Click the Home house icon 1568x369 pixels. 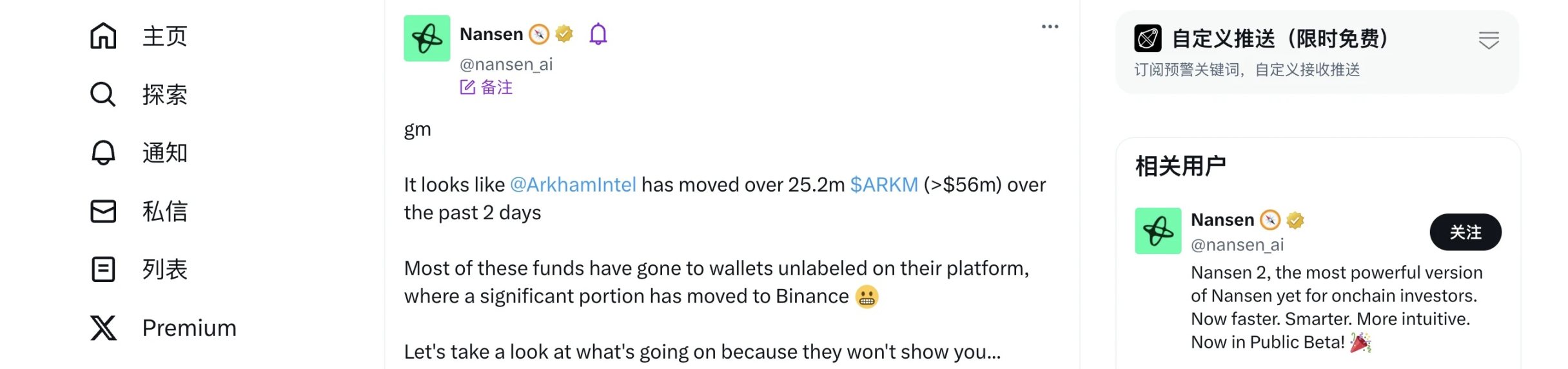[103, 36]
